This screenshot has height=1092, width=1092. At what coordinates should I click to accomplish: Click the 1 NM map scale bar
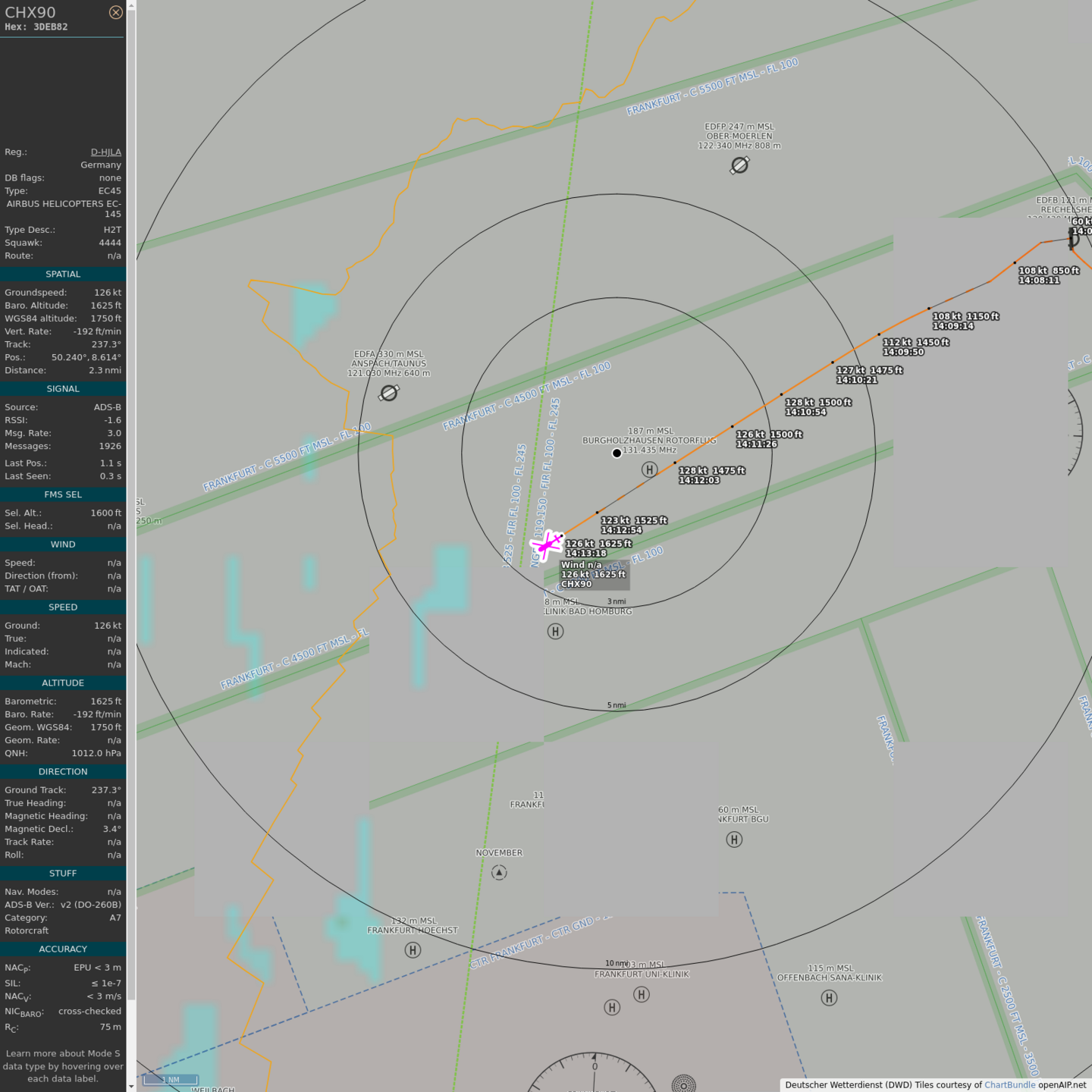coord(171,1079)
